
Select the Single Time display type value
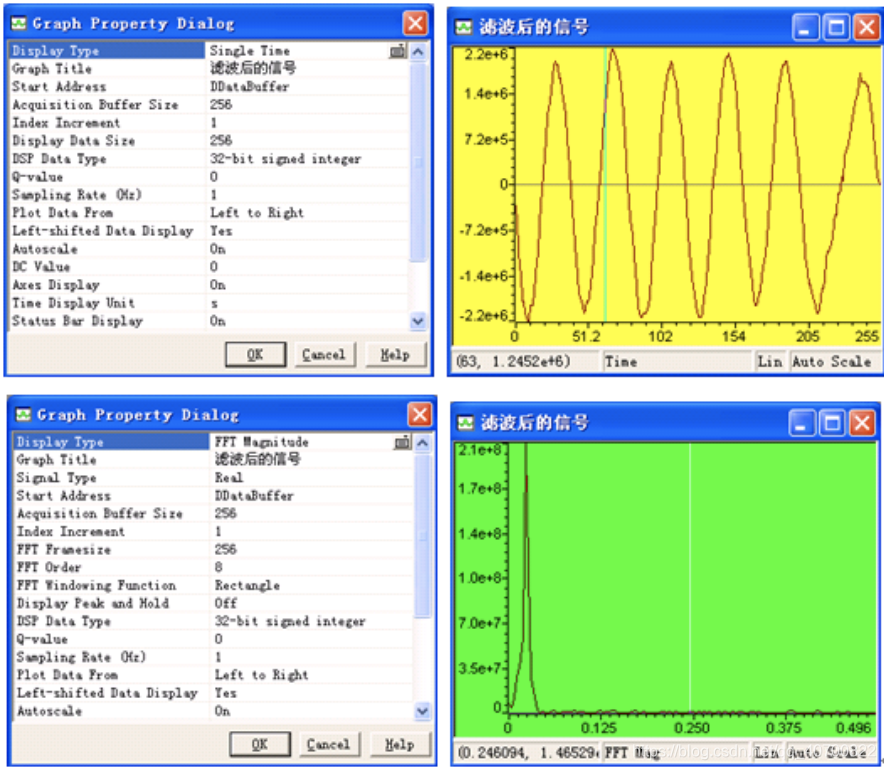pos(250,51)
